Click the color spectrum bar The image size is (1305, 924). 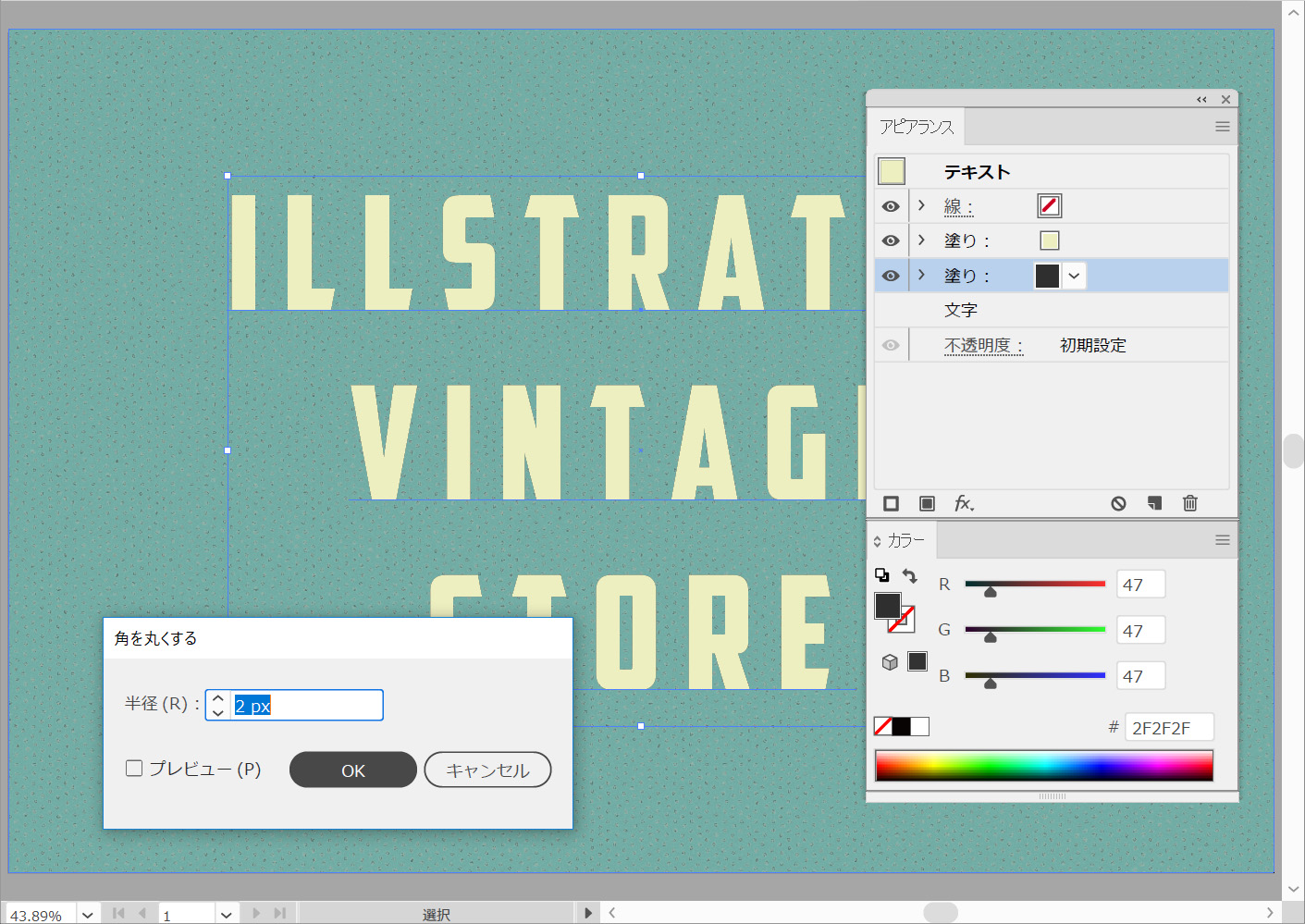point(1043,766)
